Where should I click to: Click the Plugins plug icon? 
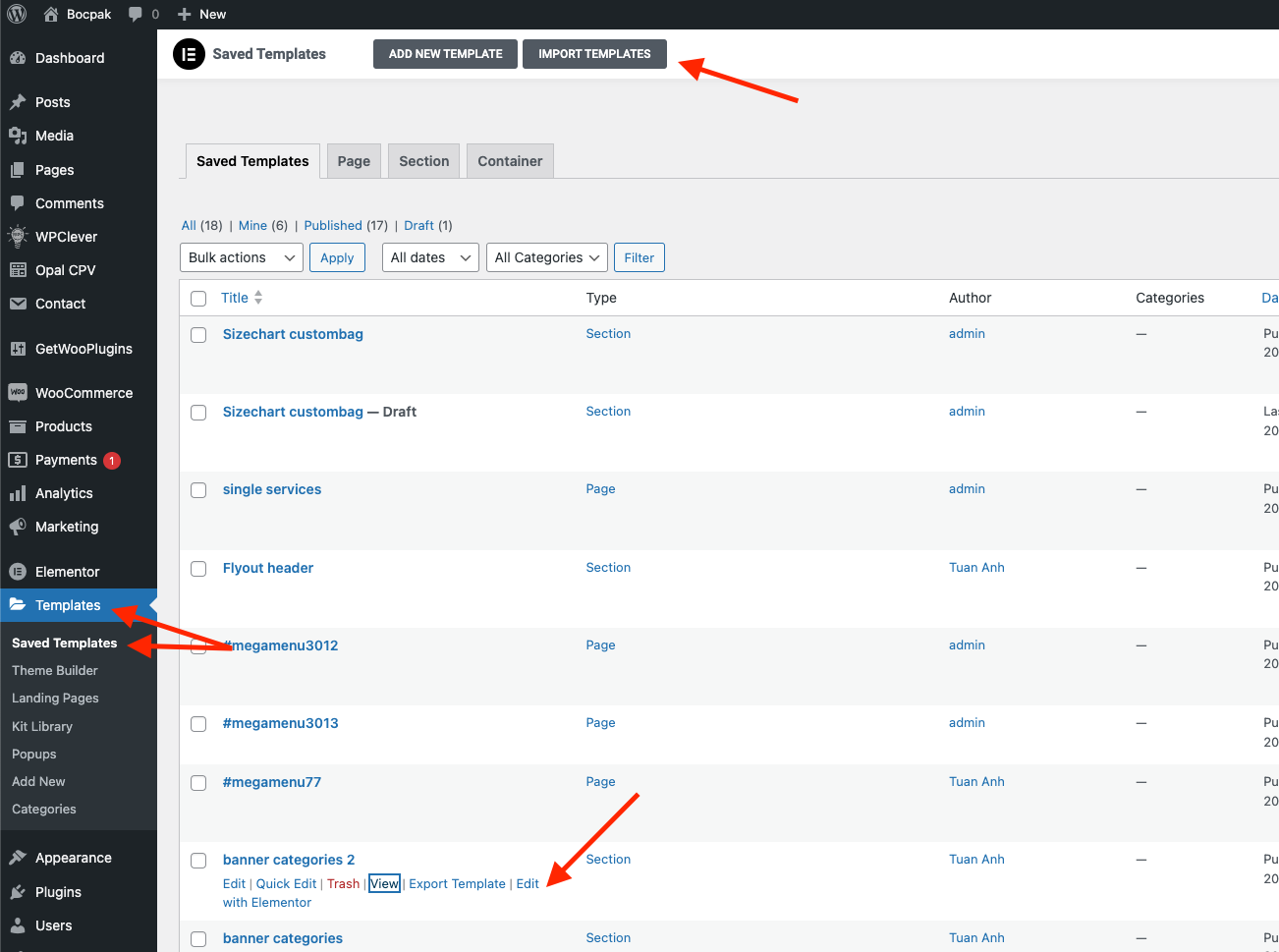pos(18,892)
